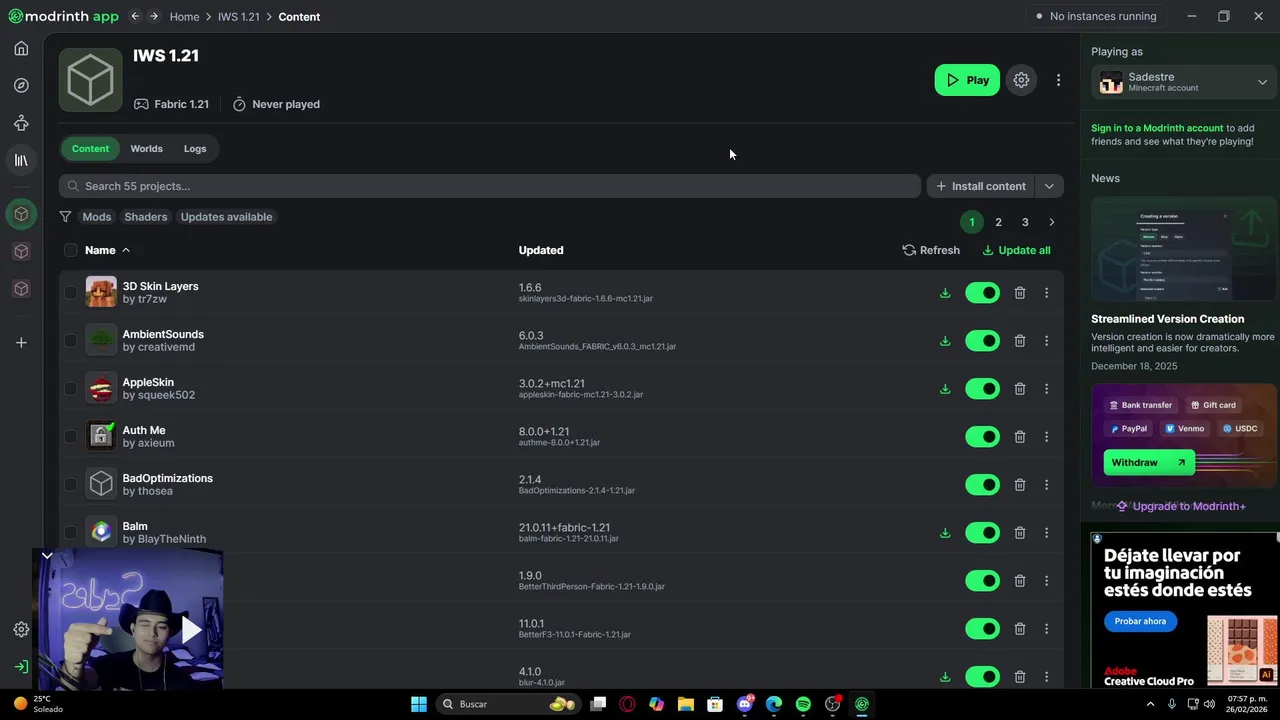This screenshot has height=720, width=1280.
Task: Download update for 3D Skin Layers
Action: point(945,293)
